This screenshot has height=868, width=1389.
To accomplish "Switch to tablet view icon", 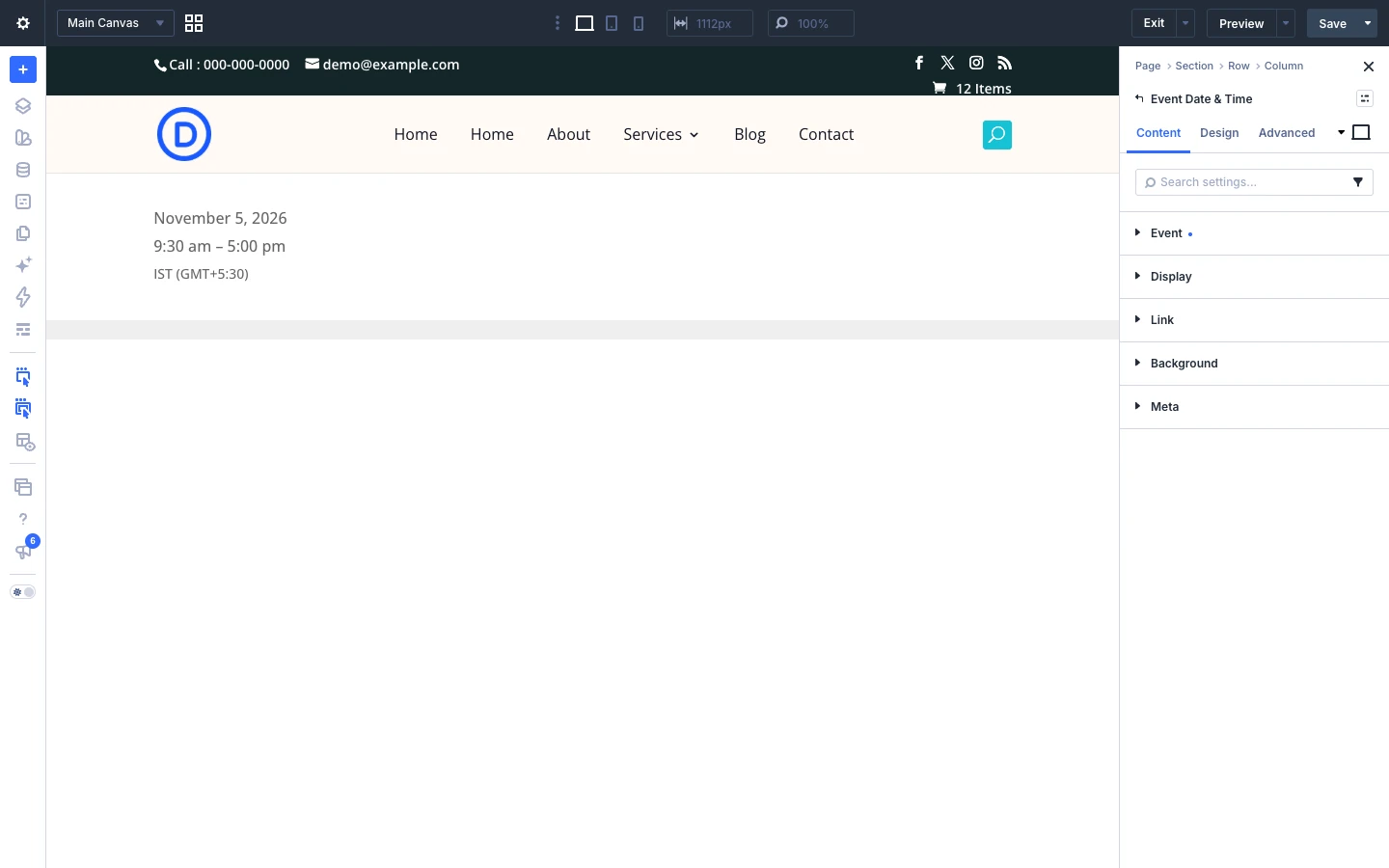I will pos(612,23).
